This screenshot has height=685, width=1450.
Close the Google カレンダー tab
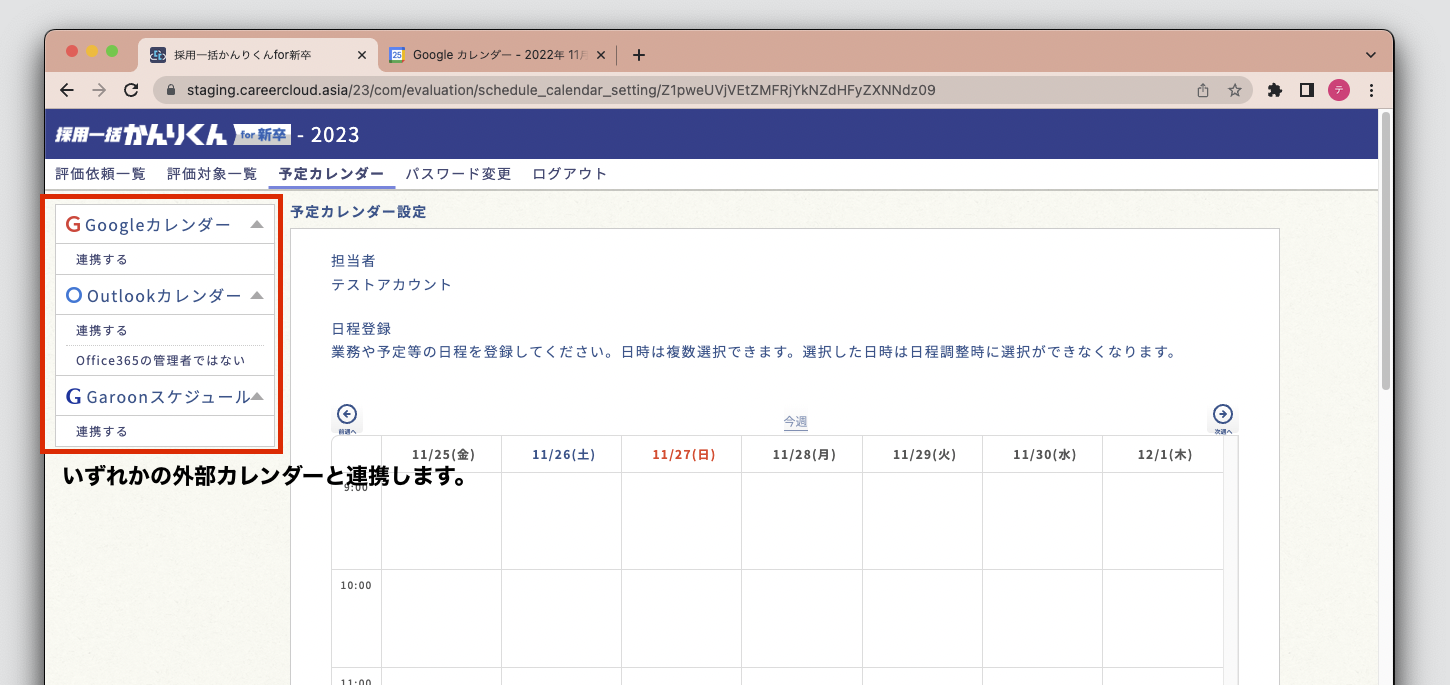coord(601,55)
